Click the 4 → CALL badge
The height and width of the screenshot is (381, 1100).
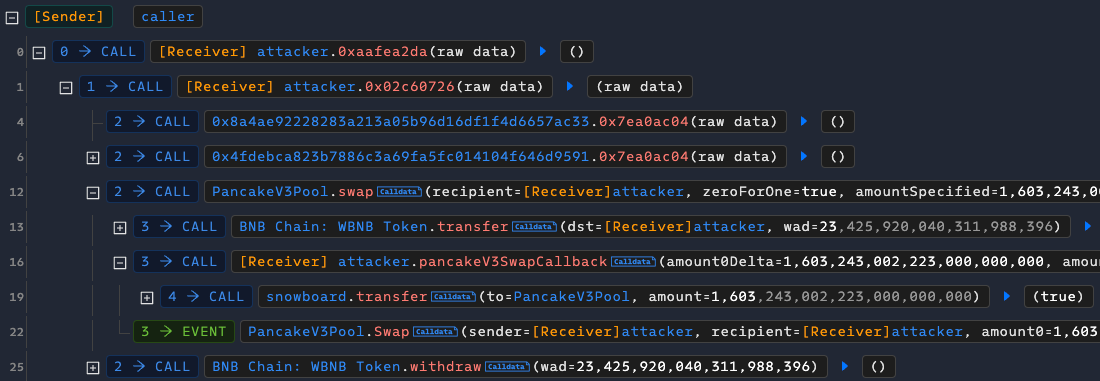[x=206, y=297]
